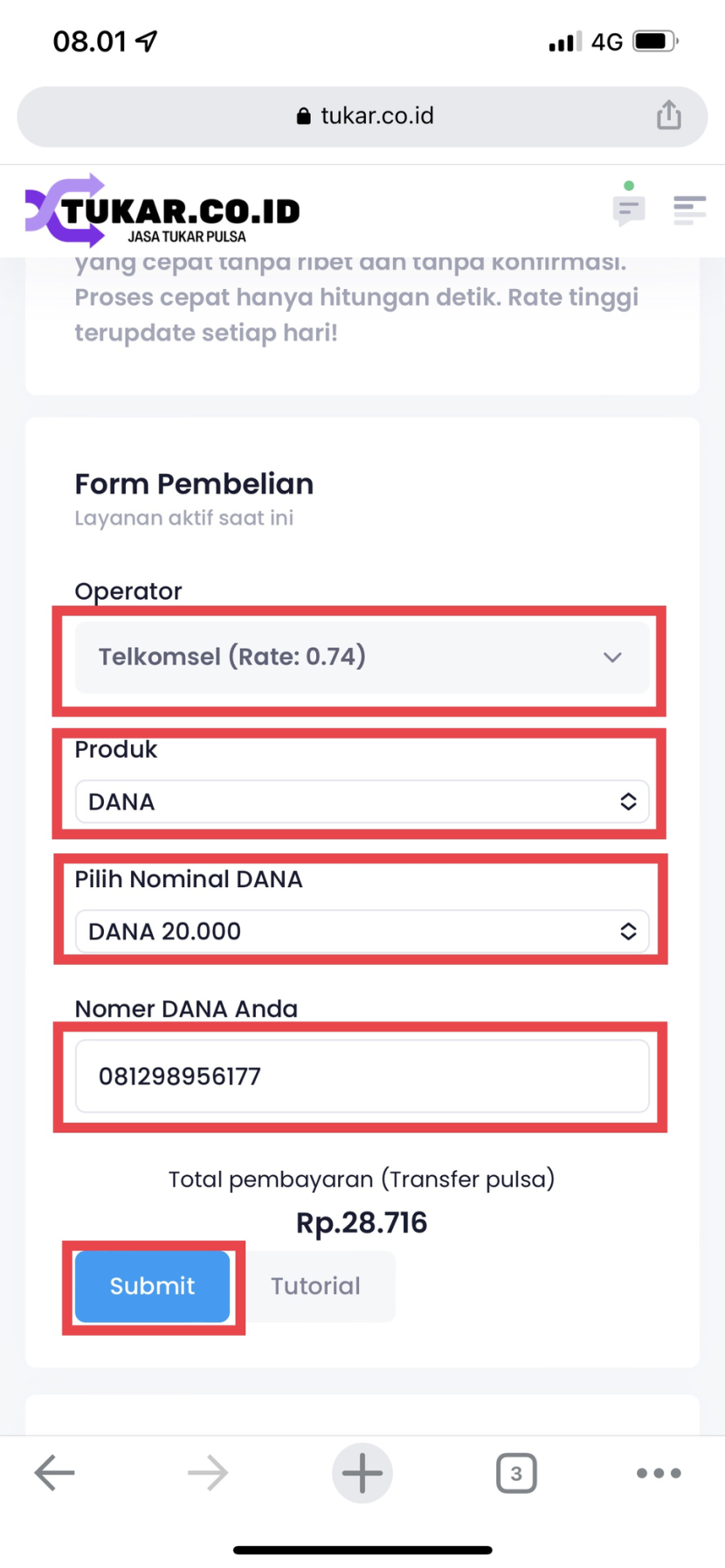The height and width of the screenshot is (1568, 725).
Task: Tap the 4G network status indicator
Action: (x=606, y=42)
